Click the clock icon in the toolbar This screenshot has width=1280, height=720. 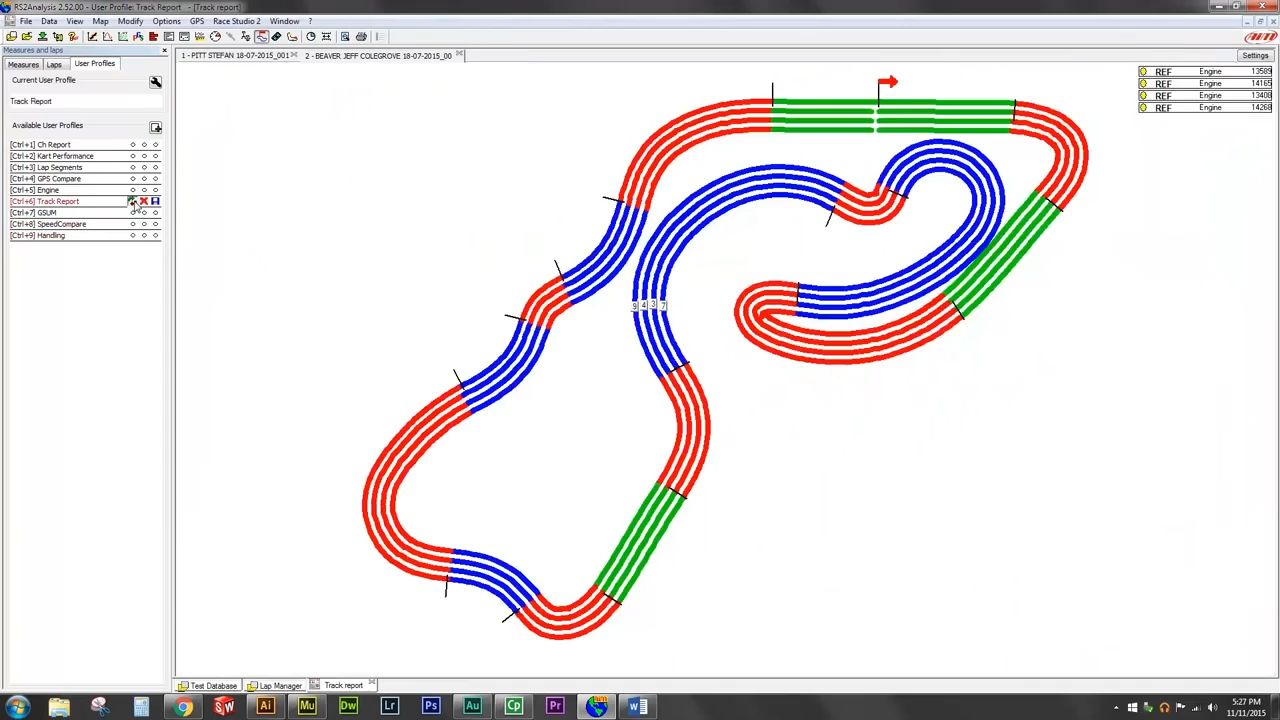coord(310,37)
